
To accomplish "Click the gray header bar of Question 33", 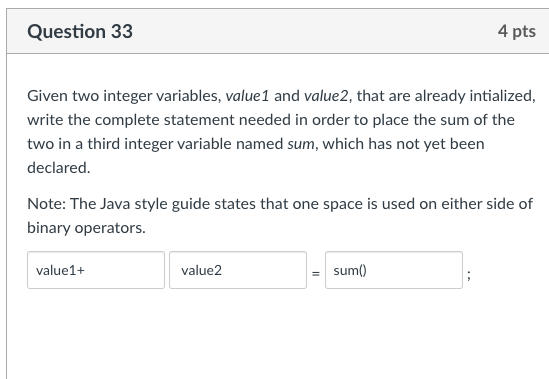I will (x=278, y=31).
